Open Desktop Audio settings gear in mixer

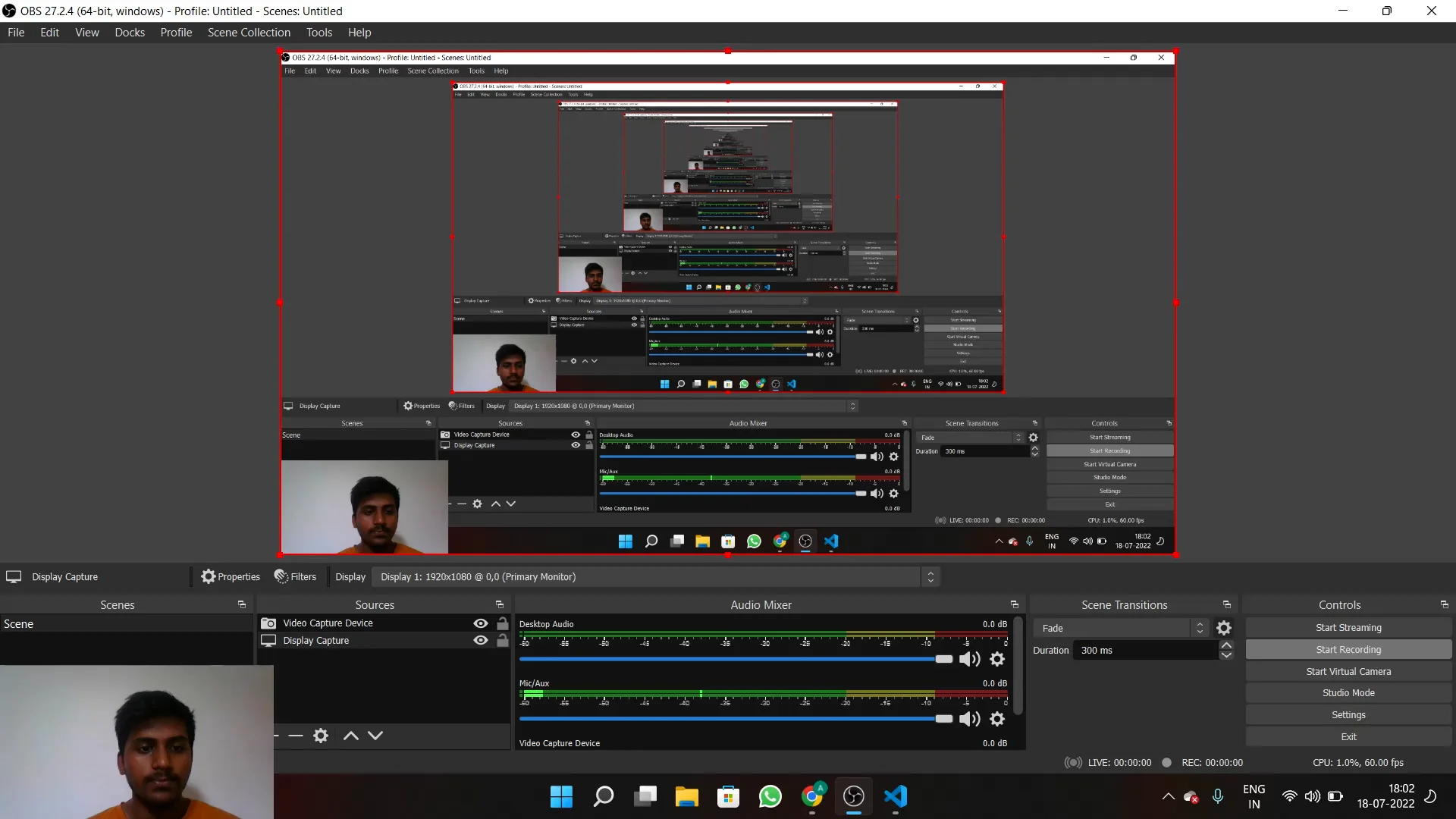click(x=997, y=659)
